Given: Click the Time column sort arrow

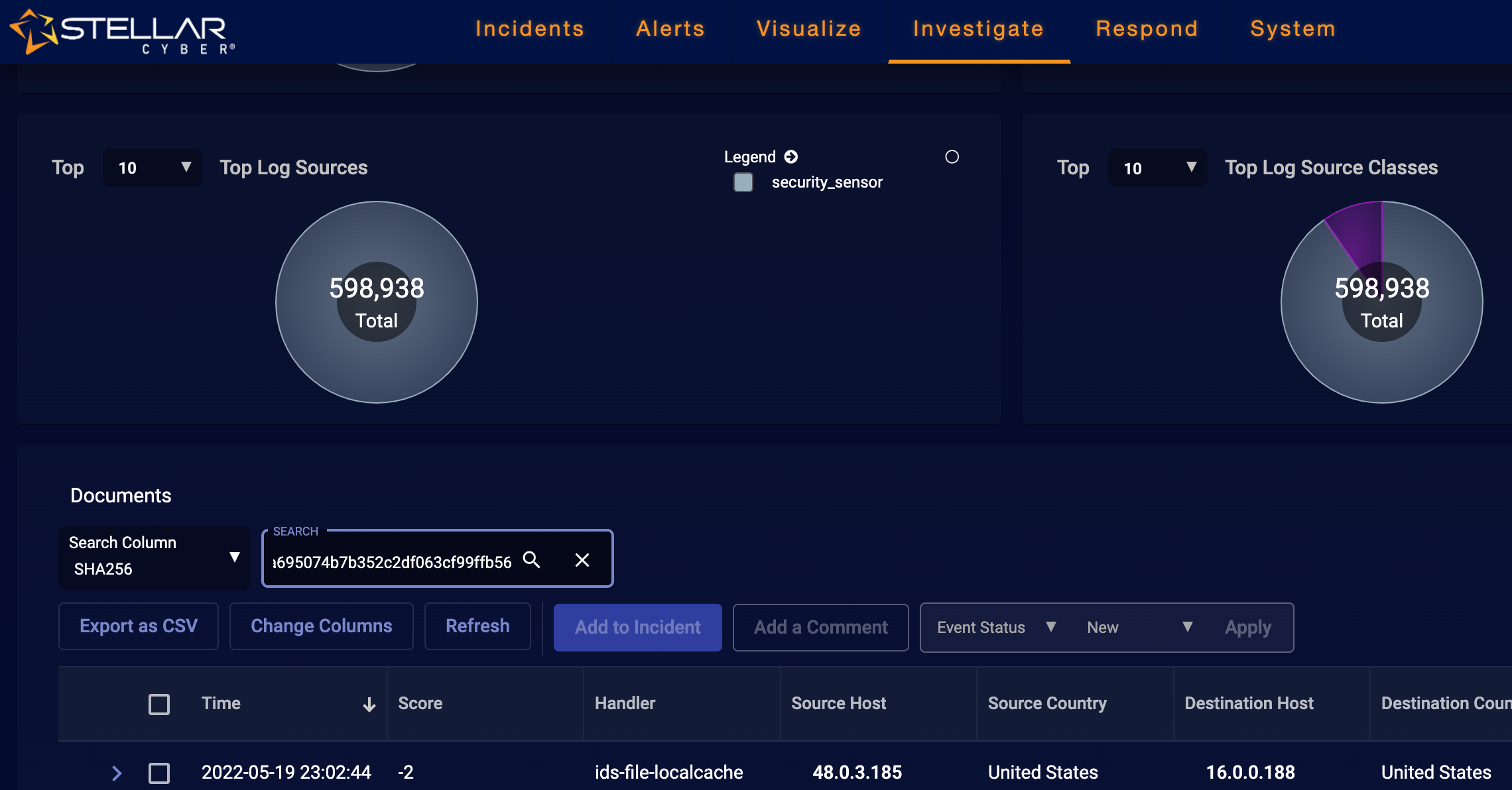Looking at the screenshot, I should point(369,705).
